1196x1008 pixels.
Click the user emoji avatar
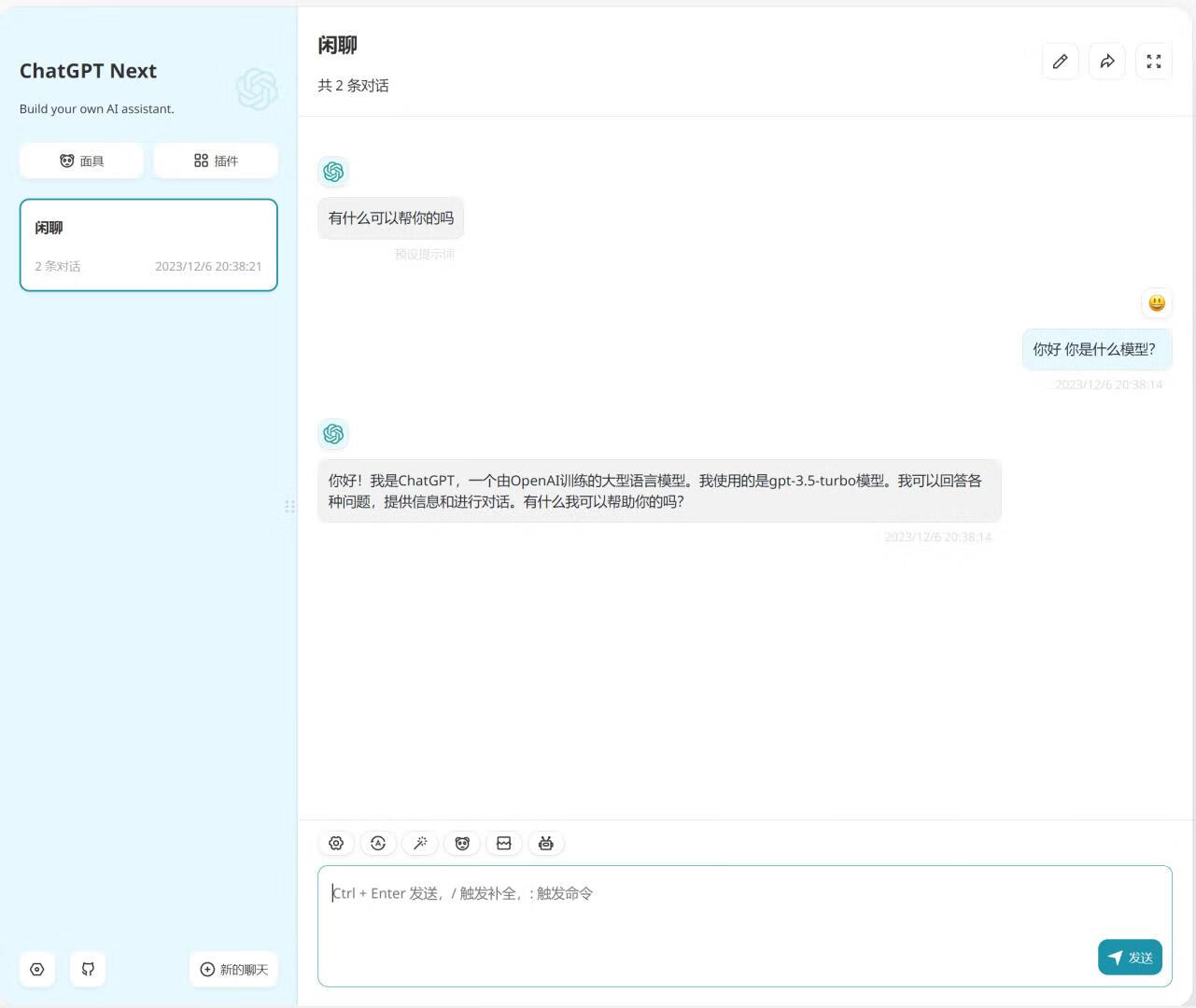point(1157,303)
